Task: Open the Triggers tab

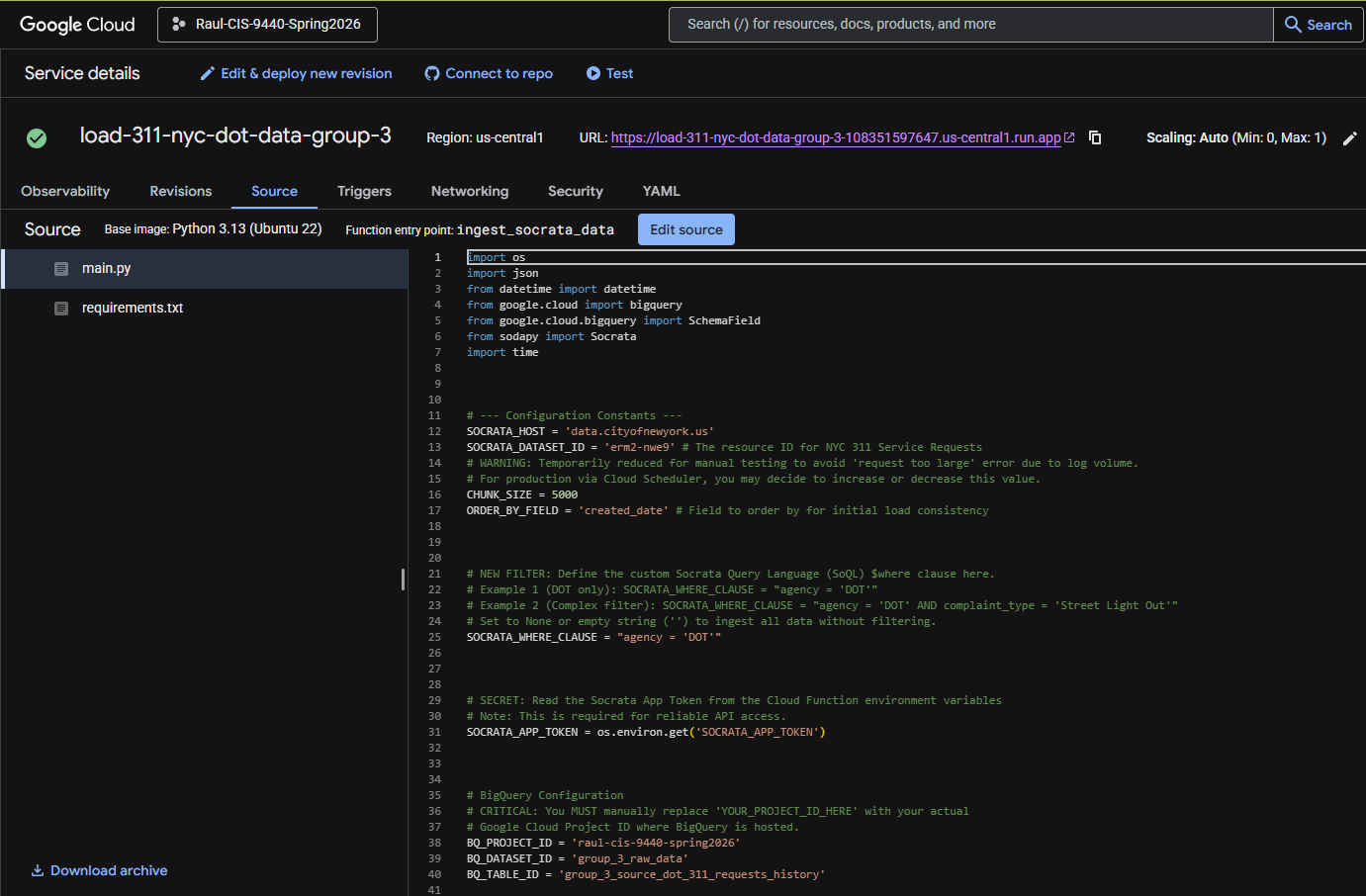Action: click(364, 191)
